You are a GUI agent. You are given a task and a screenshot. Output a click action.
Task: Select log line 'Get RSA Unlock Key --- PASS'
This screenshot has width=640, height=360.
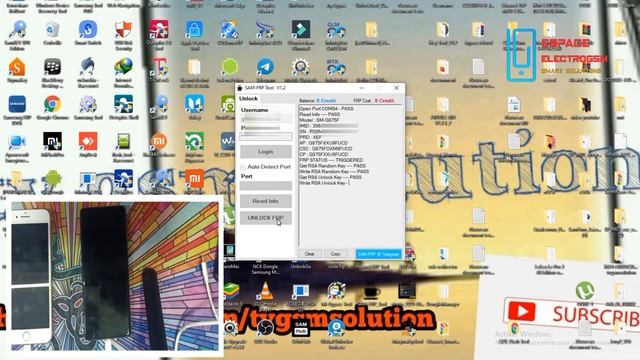point(330,178)
